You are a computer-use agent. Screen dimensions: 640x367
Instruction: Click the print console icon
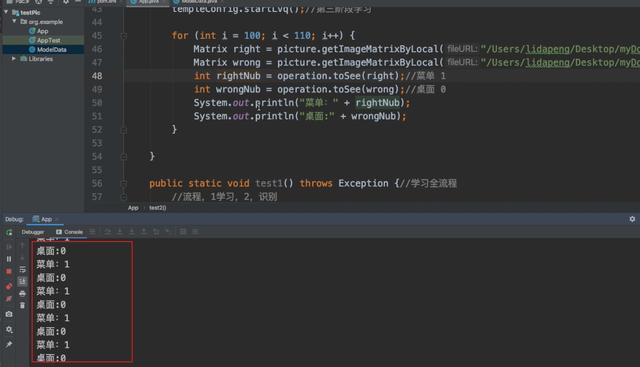[22, 294]
